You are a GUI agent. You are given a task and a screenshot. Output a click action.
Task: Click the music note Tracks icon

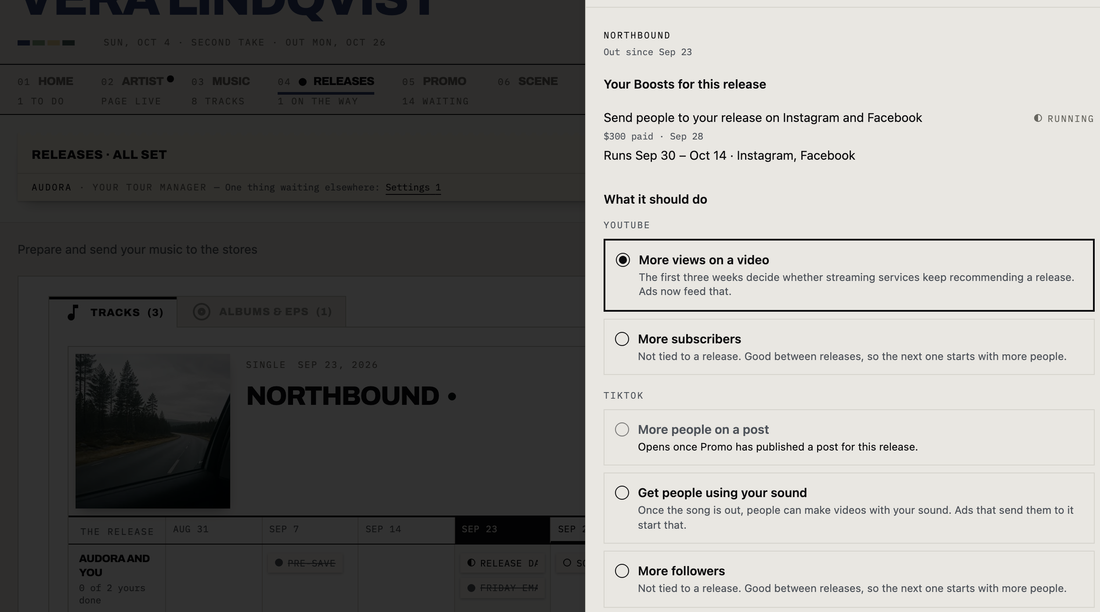click(72, 312)
